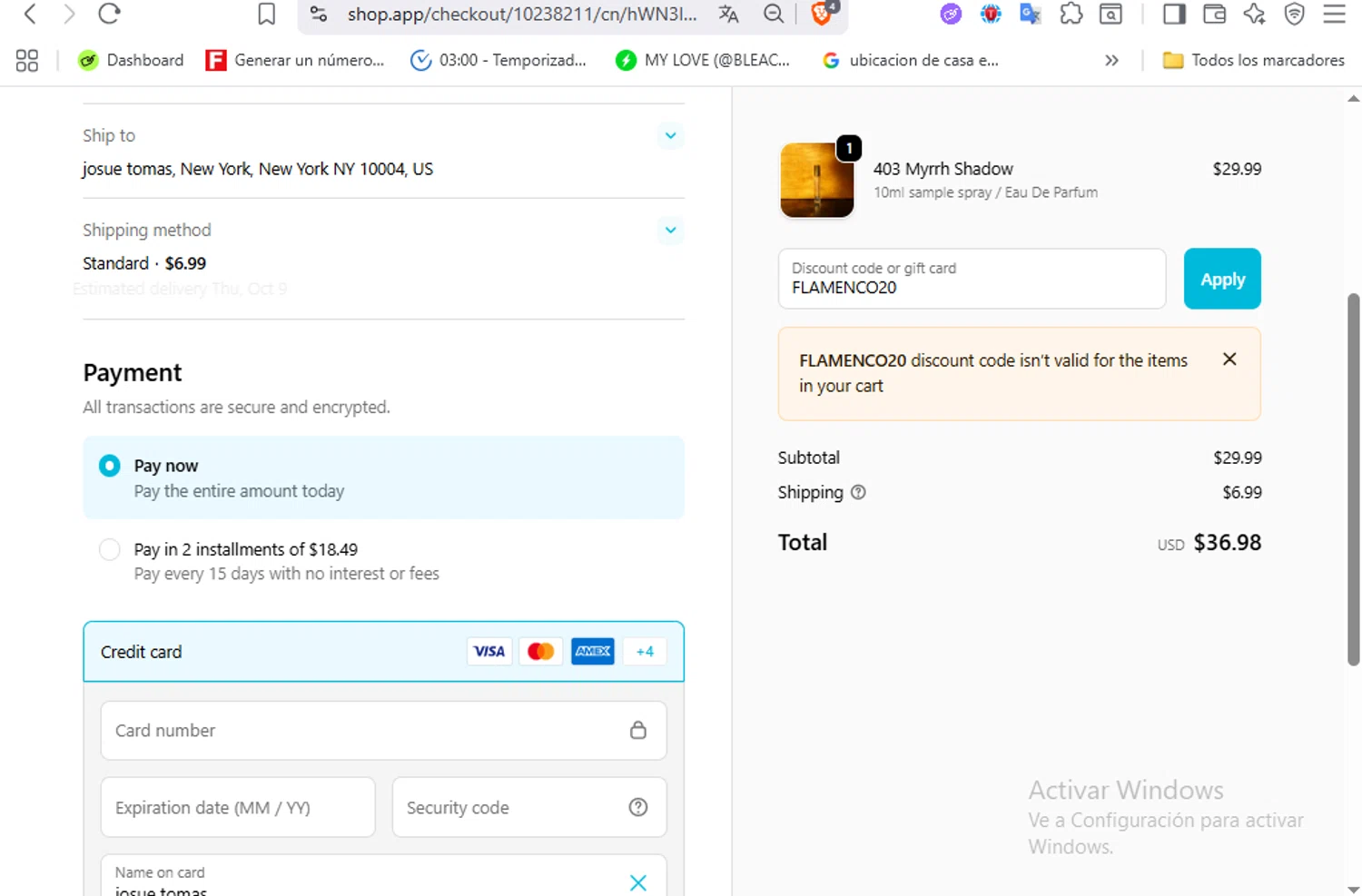
Task: Click the Mastercard logo
Action: coord(541,651)
